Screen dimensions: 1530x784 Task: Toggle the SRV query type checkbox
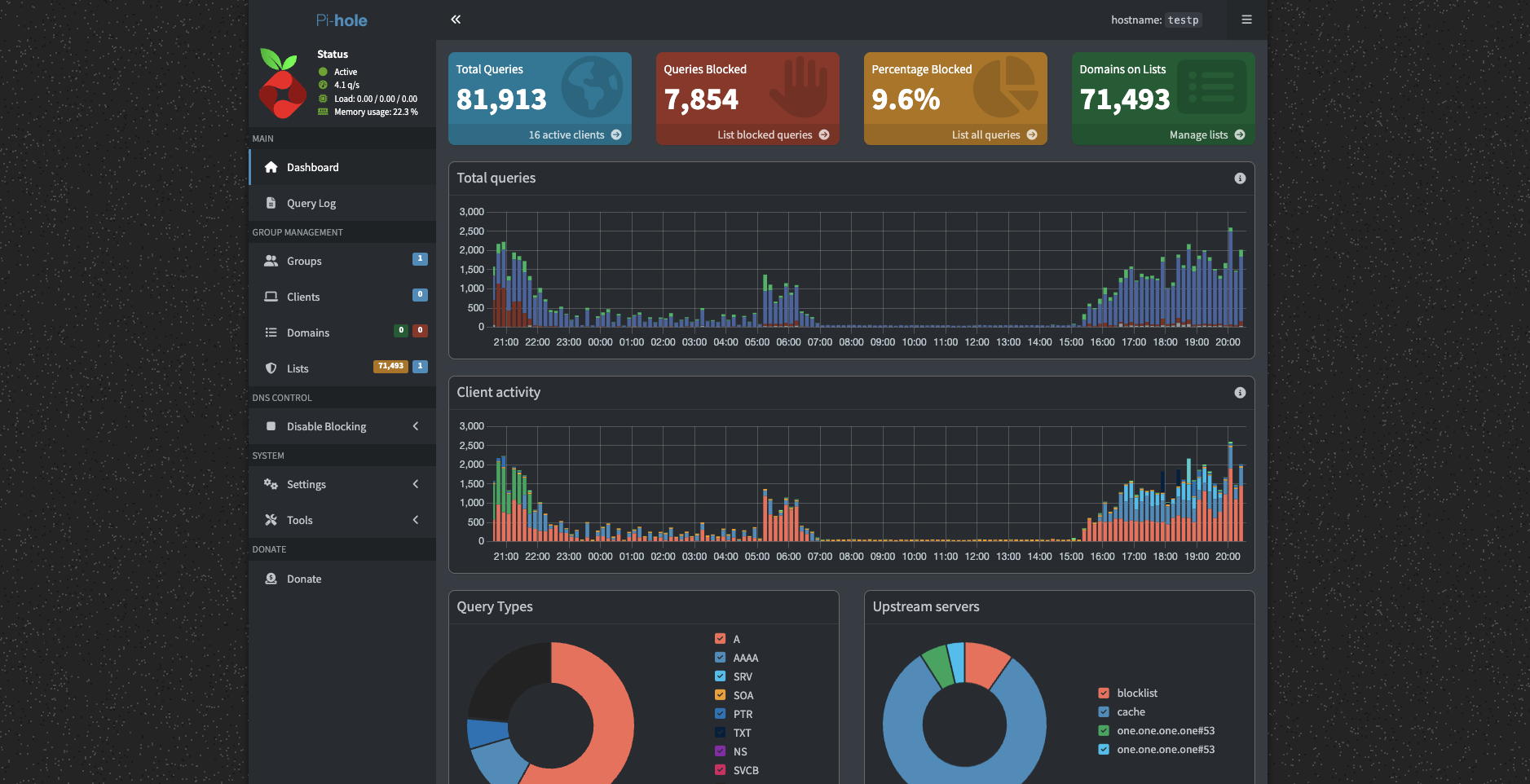(x=720, y=676)
